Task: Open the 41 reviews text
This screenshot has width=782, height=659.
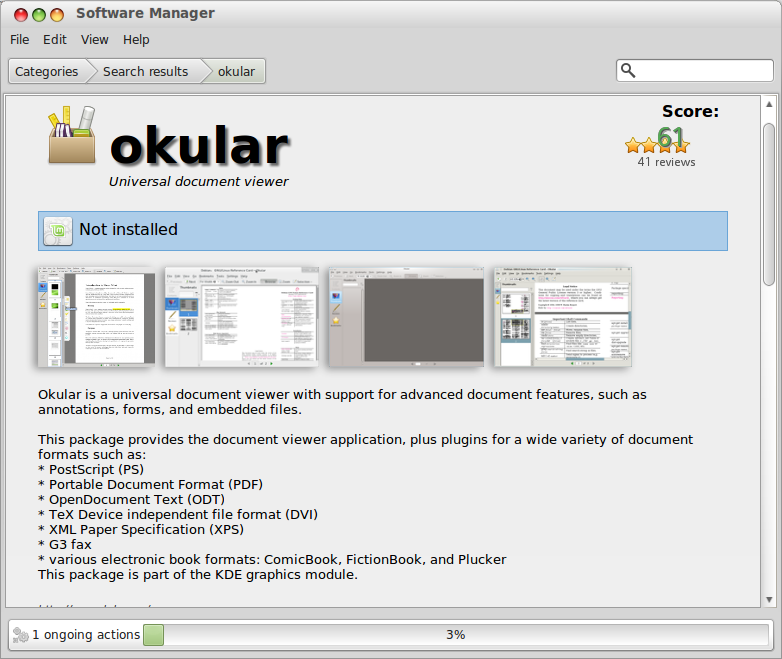Action: coord(666,162)
